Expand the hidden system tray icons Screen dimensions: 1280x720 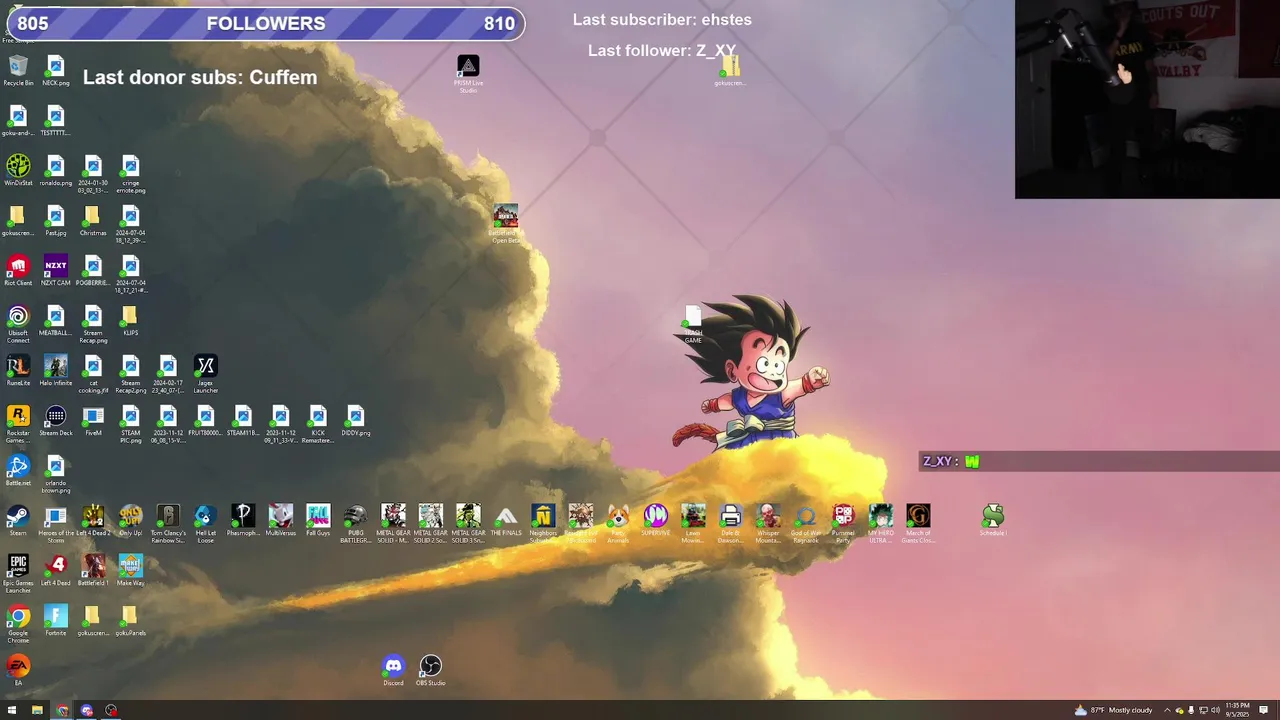[x=1167, y=710]
